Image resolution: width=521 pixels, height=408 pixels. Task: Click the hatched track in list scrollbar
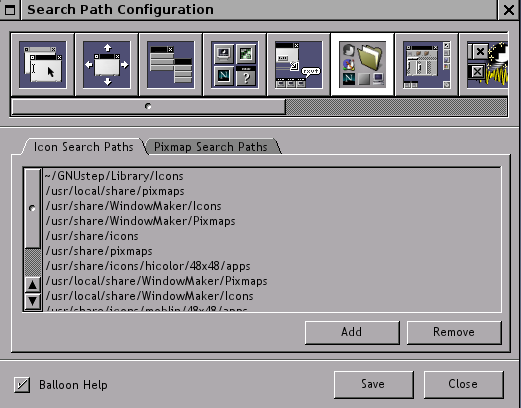pos(33,262)
